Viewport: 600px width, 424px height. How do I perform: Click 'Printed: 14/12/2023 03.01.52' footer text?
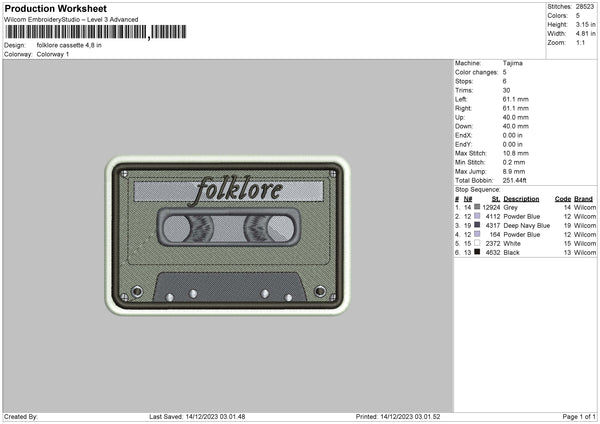pyautogui.click(x=398, y=416)
